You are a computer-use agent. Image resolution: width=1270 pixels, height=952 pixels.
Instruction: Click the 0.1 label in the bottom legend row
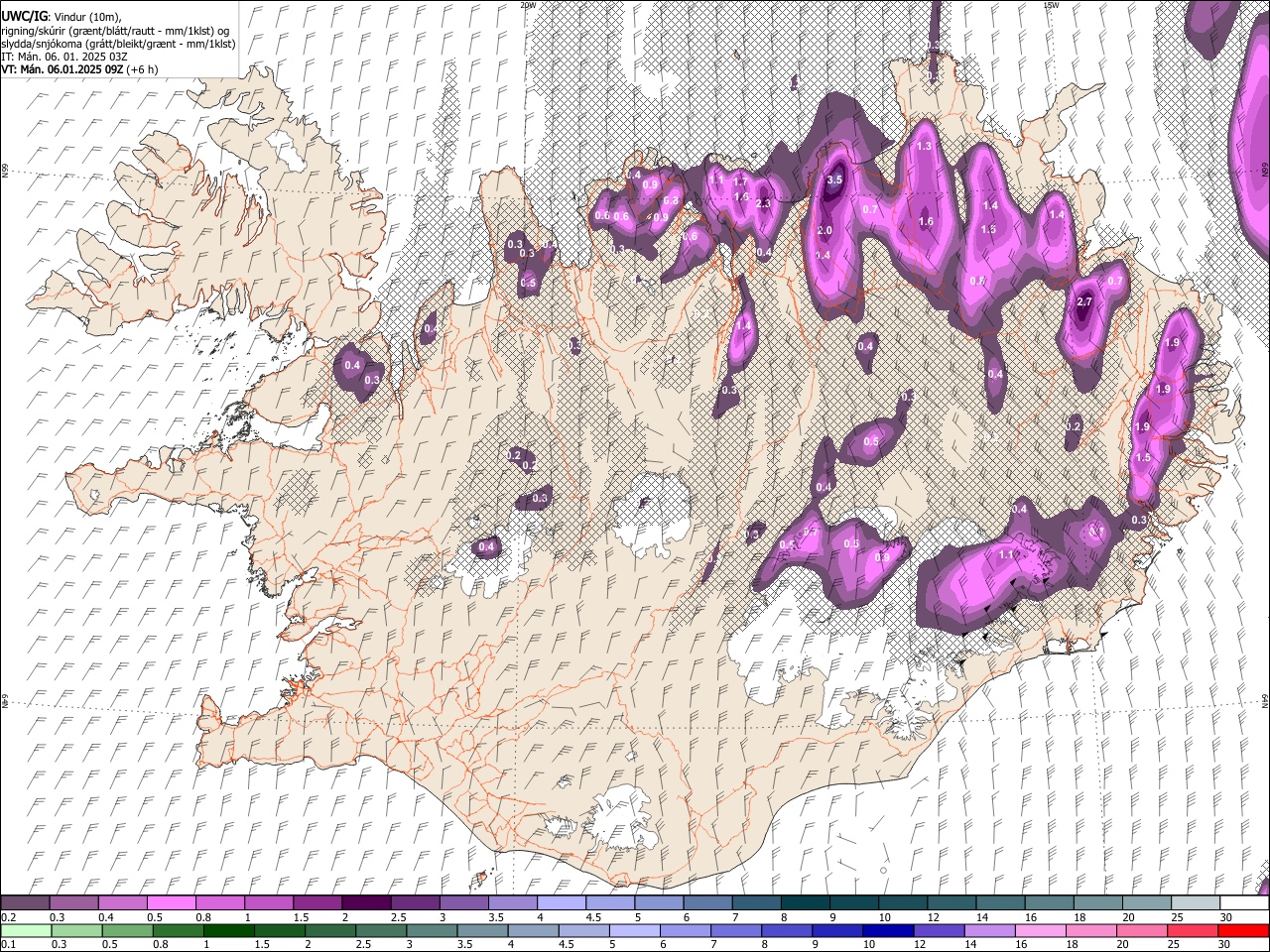point(9,944)
